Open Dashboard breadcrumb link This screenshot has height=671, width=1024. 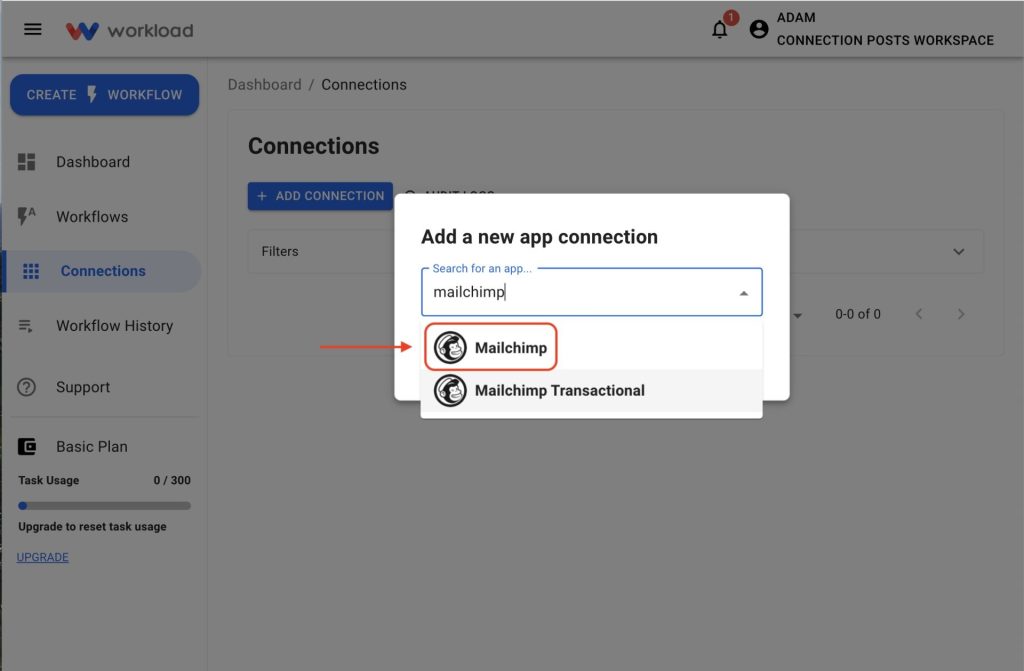pos(264,84)
